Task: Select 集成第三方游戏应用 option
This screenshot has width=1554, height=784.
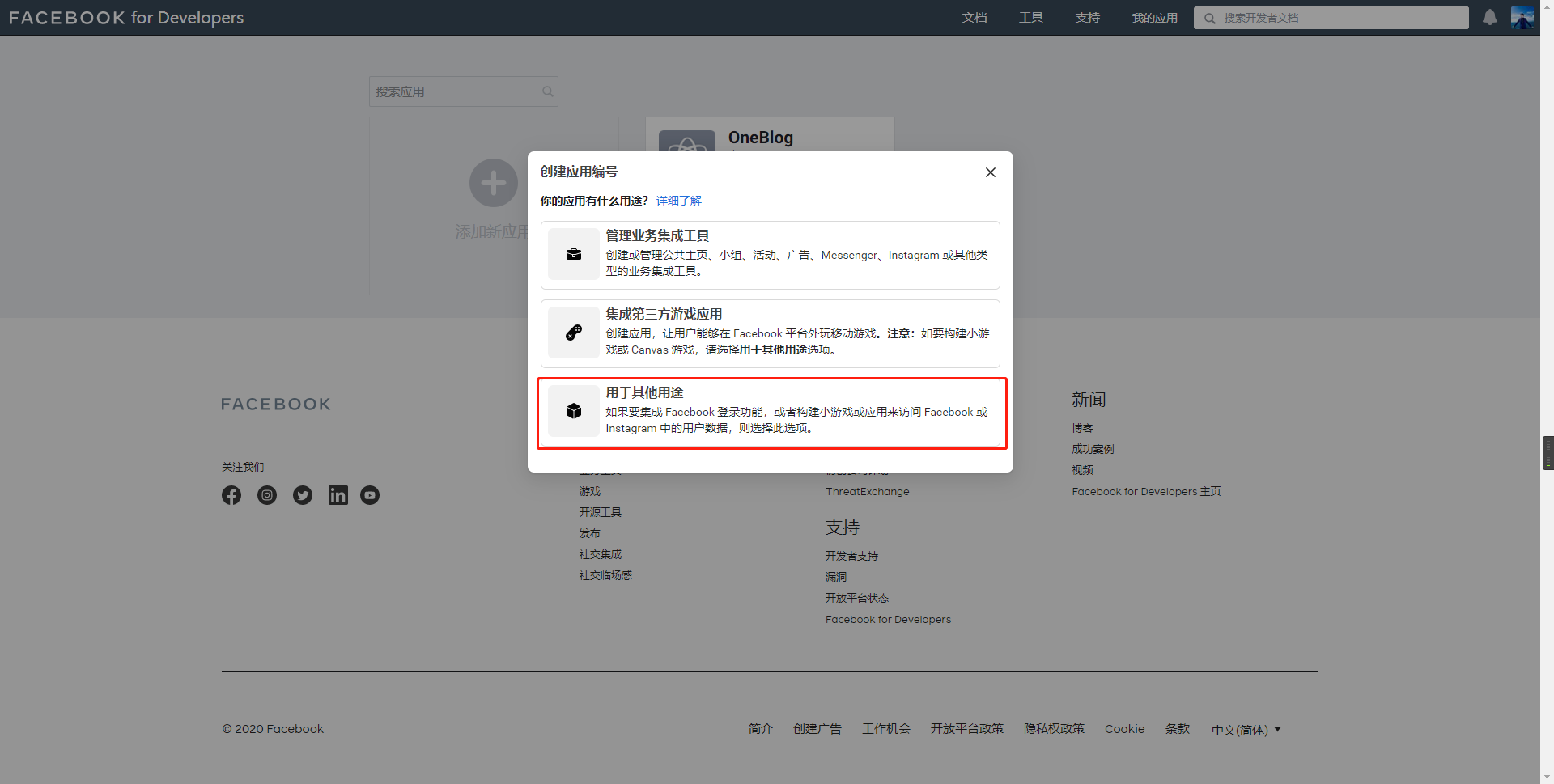Action: [770, 333]
